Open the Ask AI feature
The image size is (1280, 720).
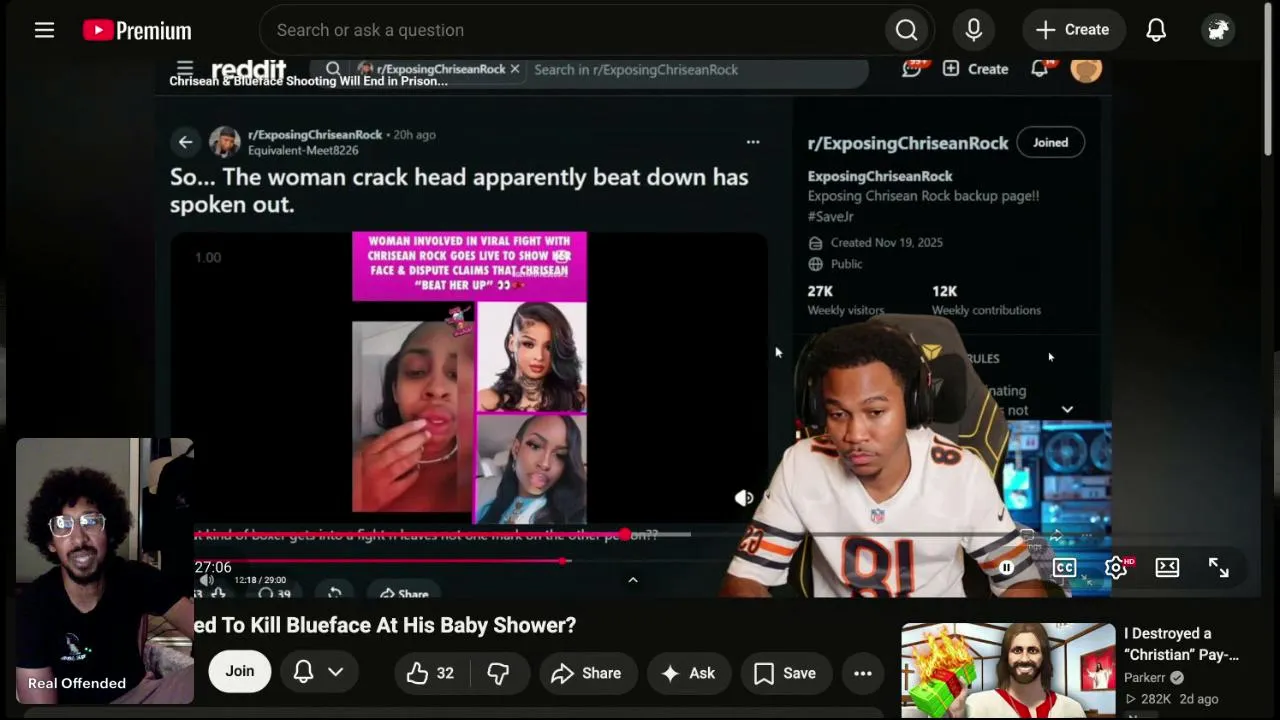tap(688, 673)
